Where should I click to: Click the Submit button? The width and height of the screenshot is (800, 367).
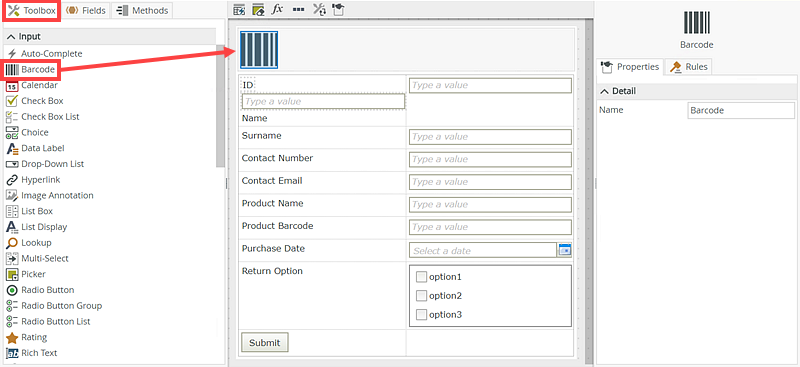[x=265, y=342]
